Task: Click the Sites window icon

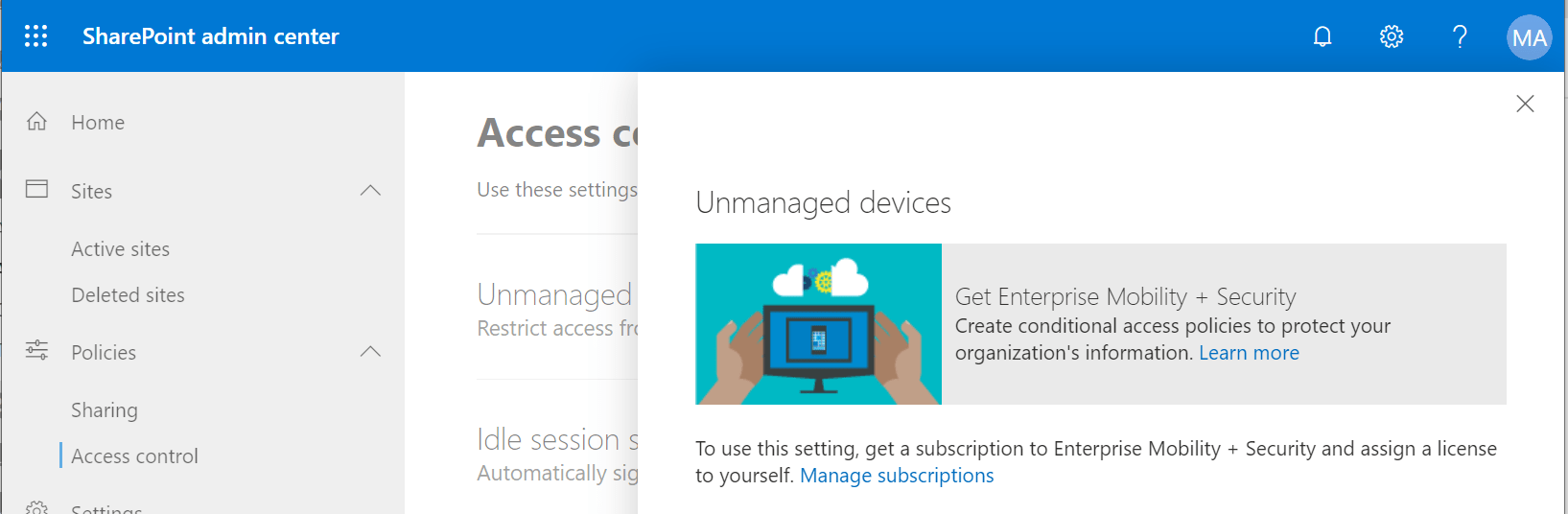Action: point(36,189)
